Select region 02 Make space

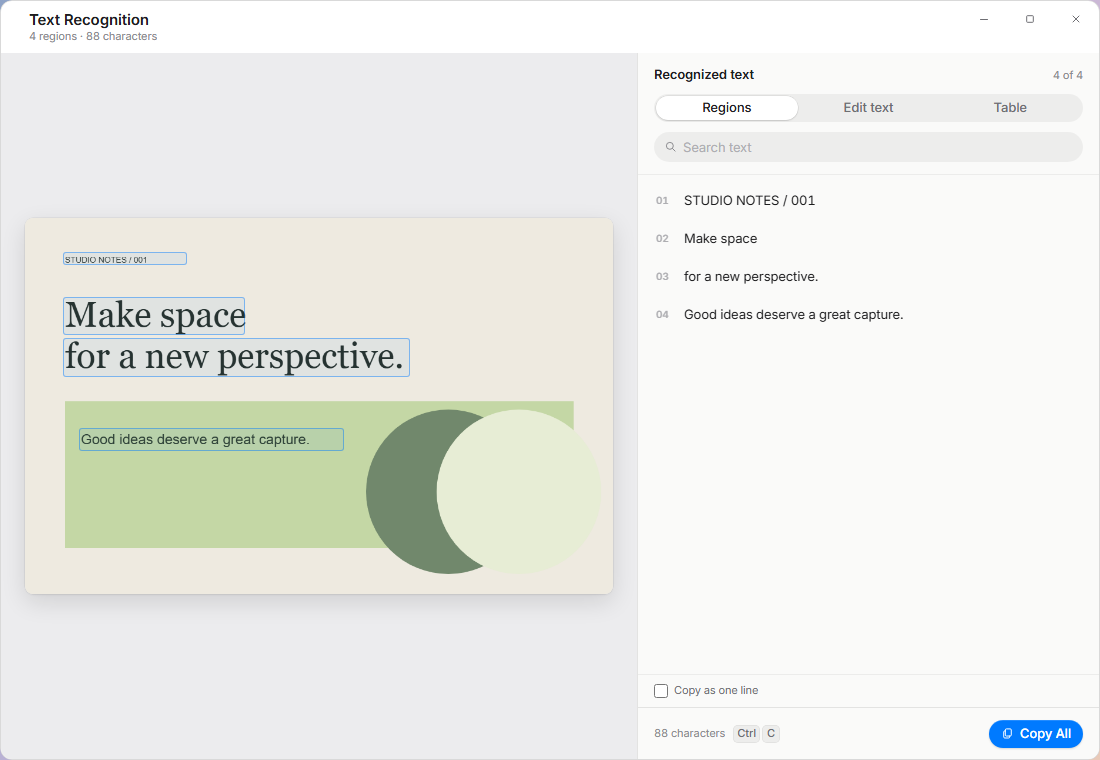(868, 239)
